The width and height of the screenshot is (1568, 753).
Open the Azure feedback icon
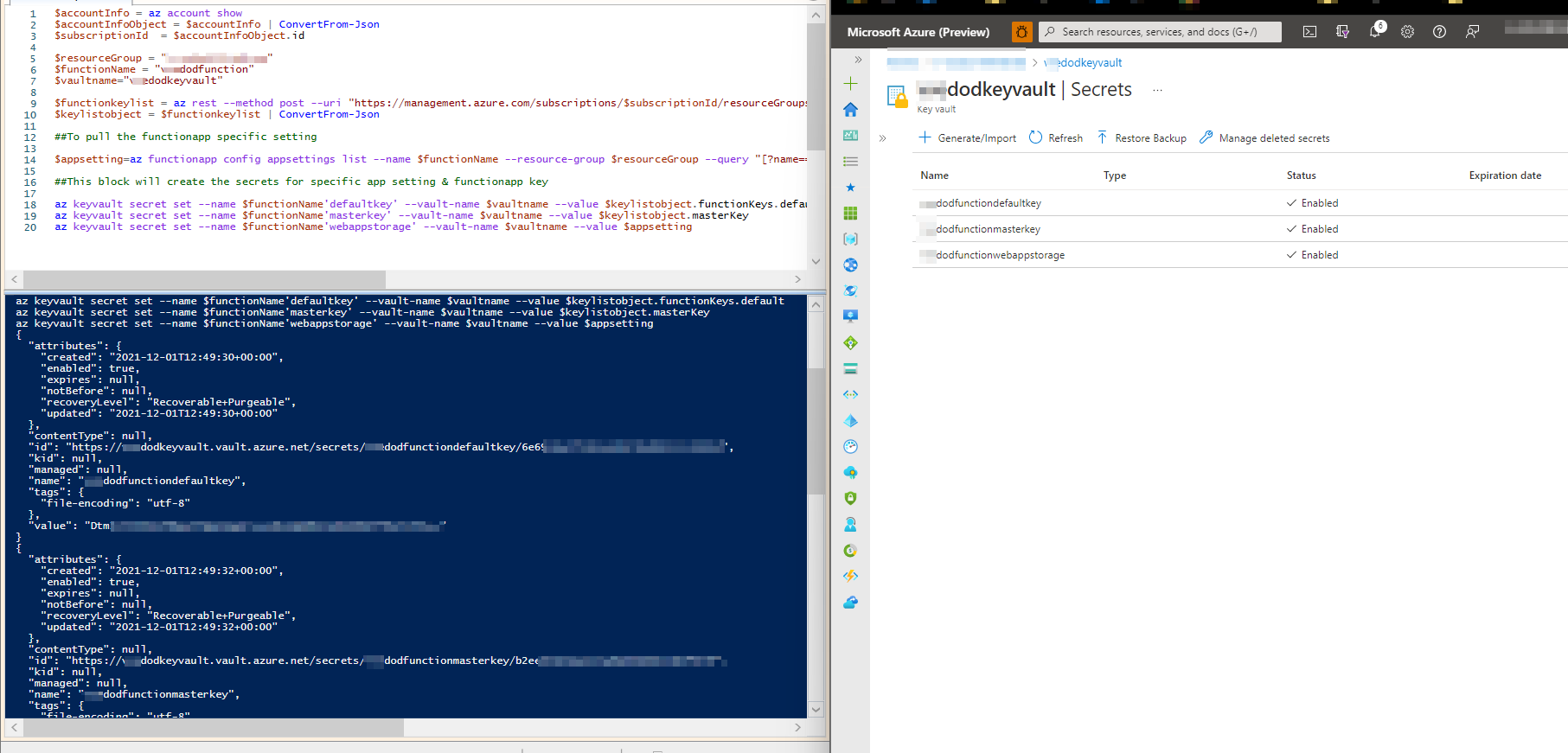(x=1472, y=32)
